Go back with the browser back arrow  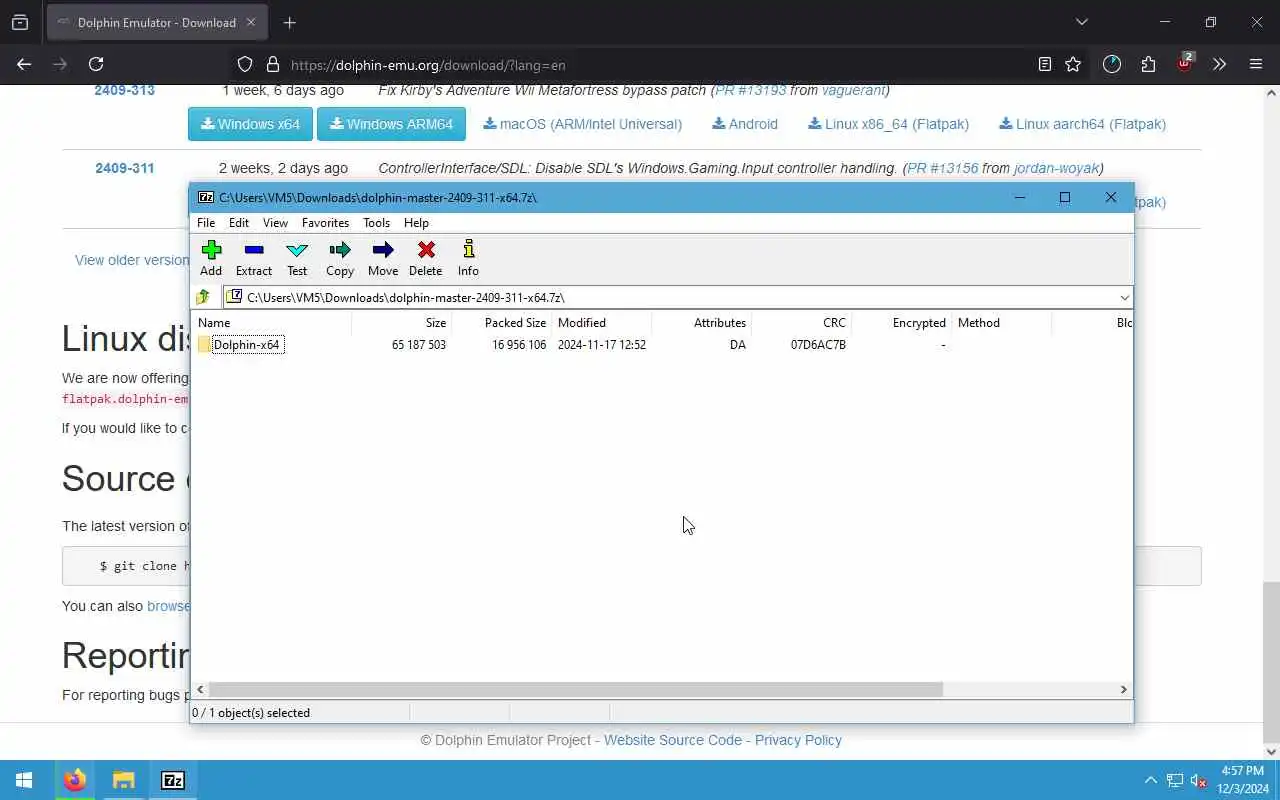[24, 64]
